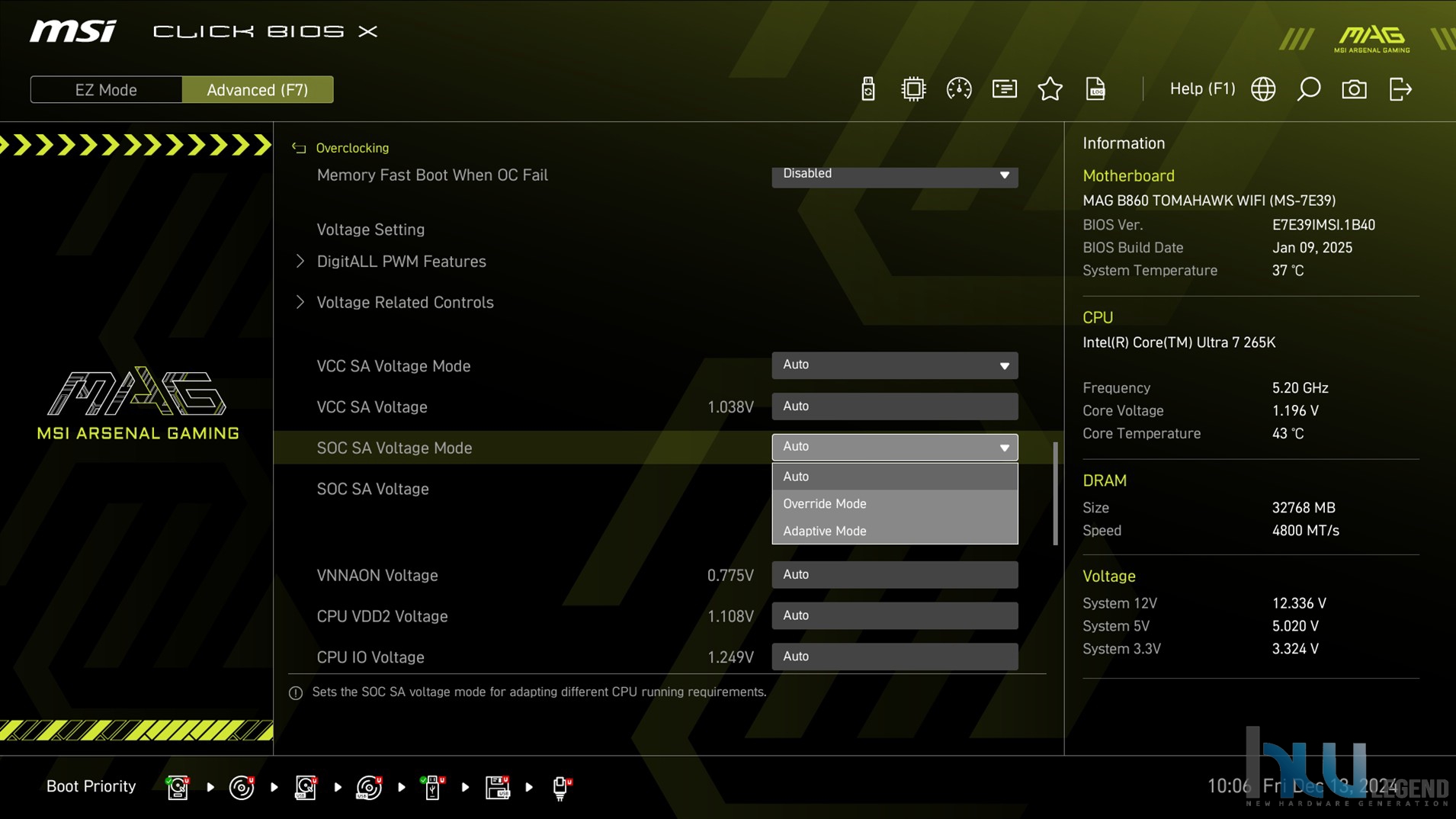
Task: Open the hardware monitor card icon
Action: [1004, 89]
